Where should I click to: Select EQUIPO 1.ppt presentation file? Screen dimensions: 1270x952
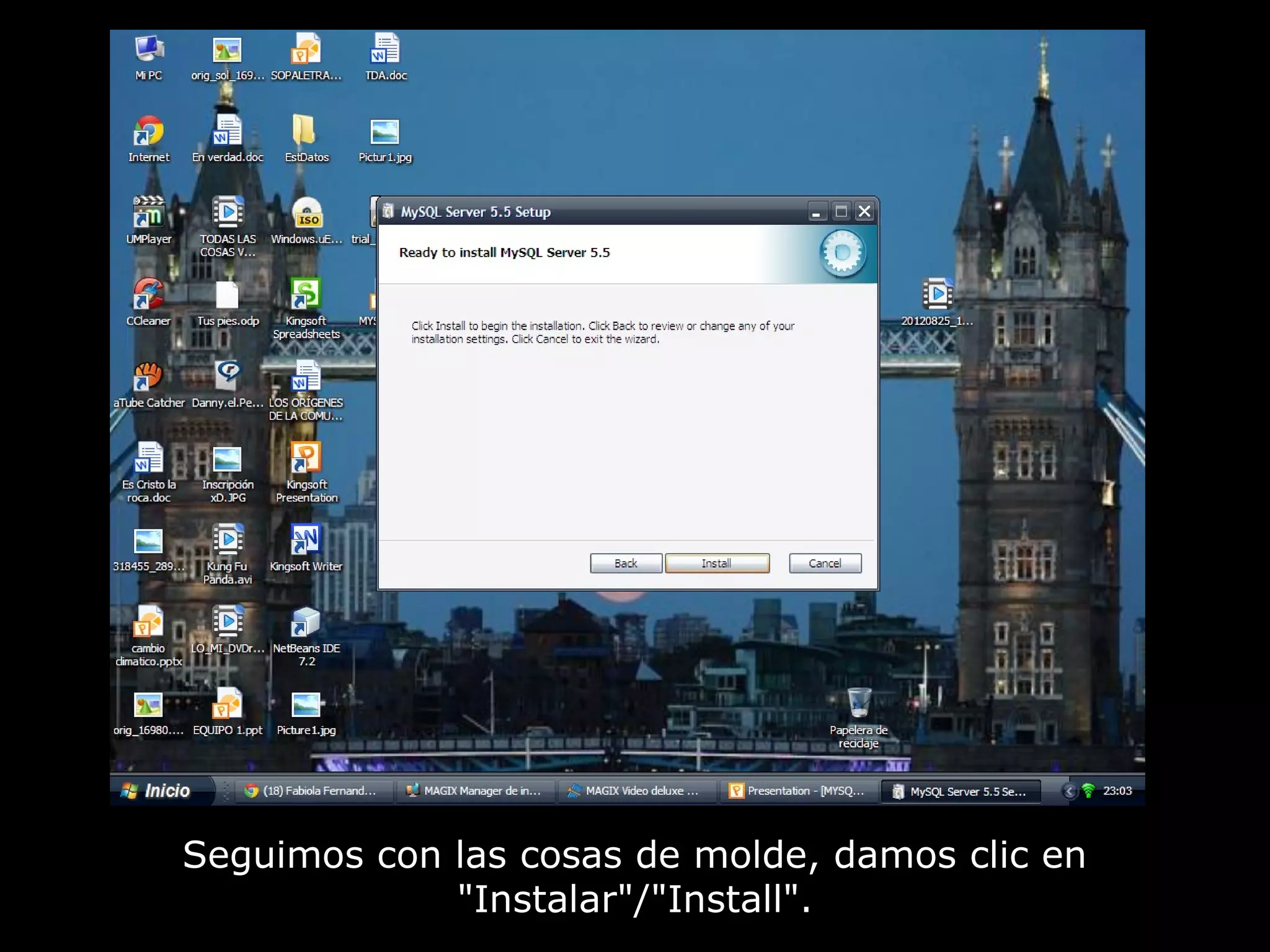228,712
